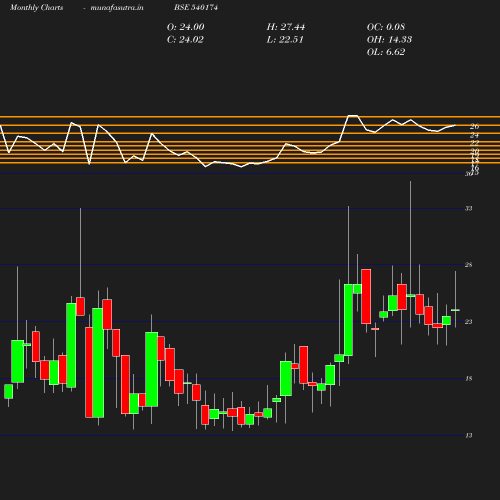This screenshot has height=500, width=500.
Task: Click the 'OL: 6.62' value
Action: [386, 52]
